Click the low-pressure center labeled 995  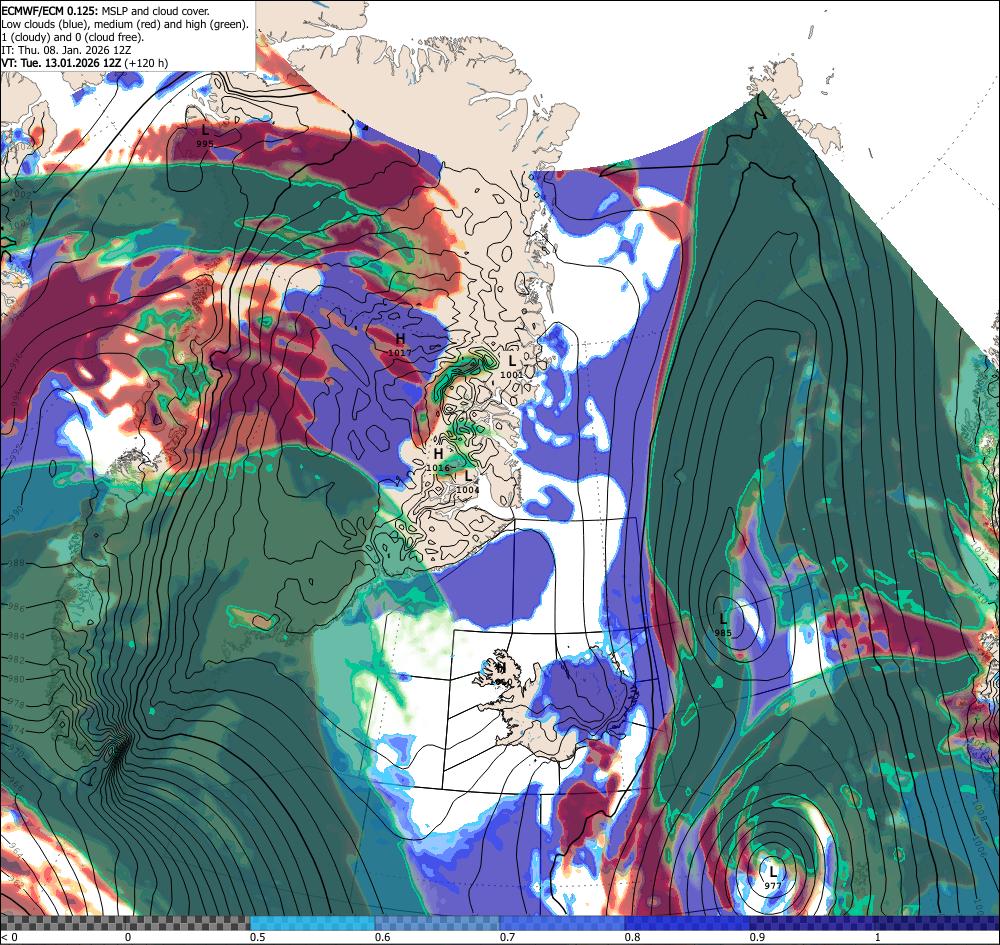(205, 136)
